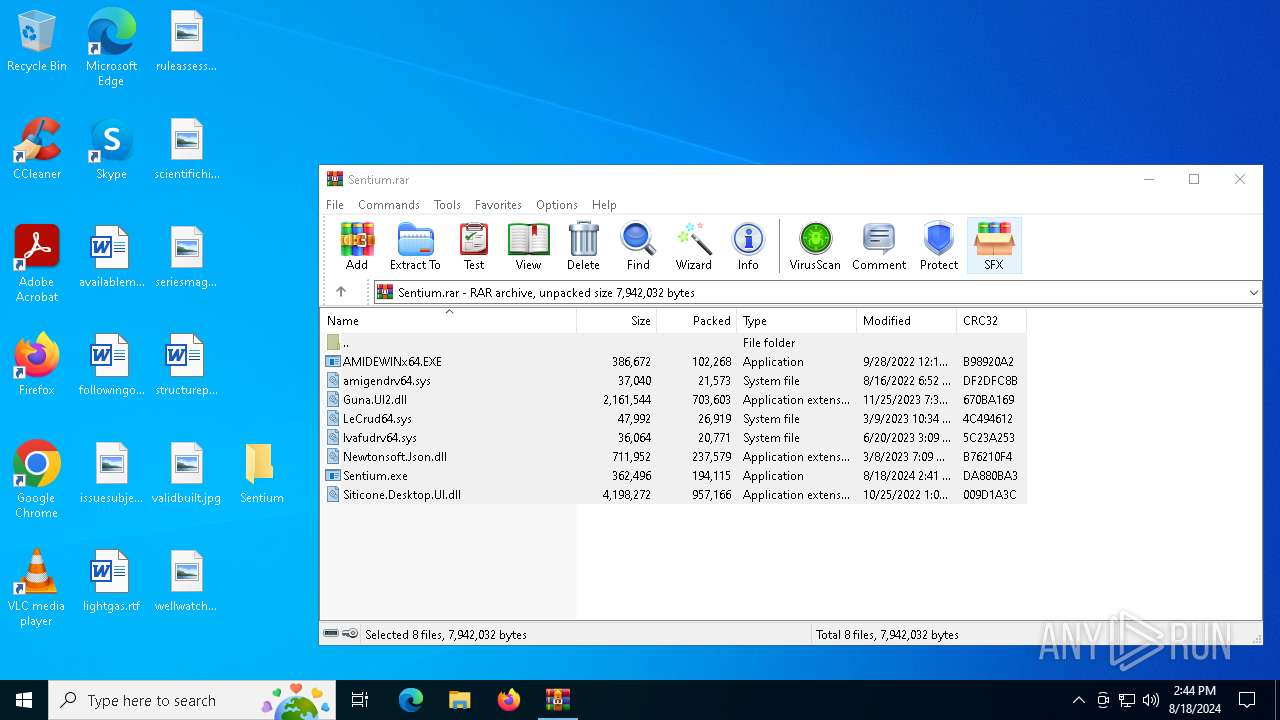The width and height of the screenshot is (1280, 720).
Task: Click the Extract To toolbar icon
Action: click(415, 246)
